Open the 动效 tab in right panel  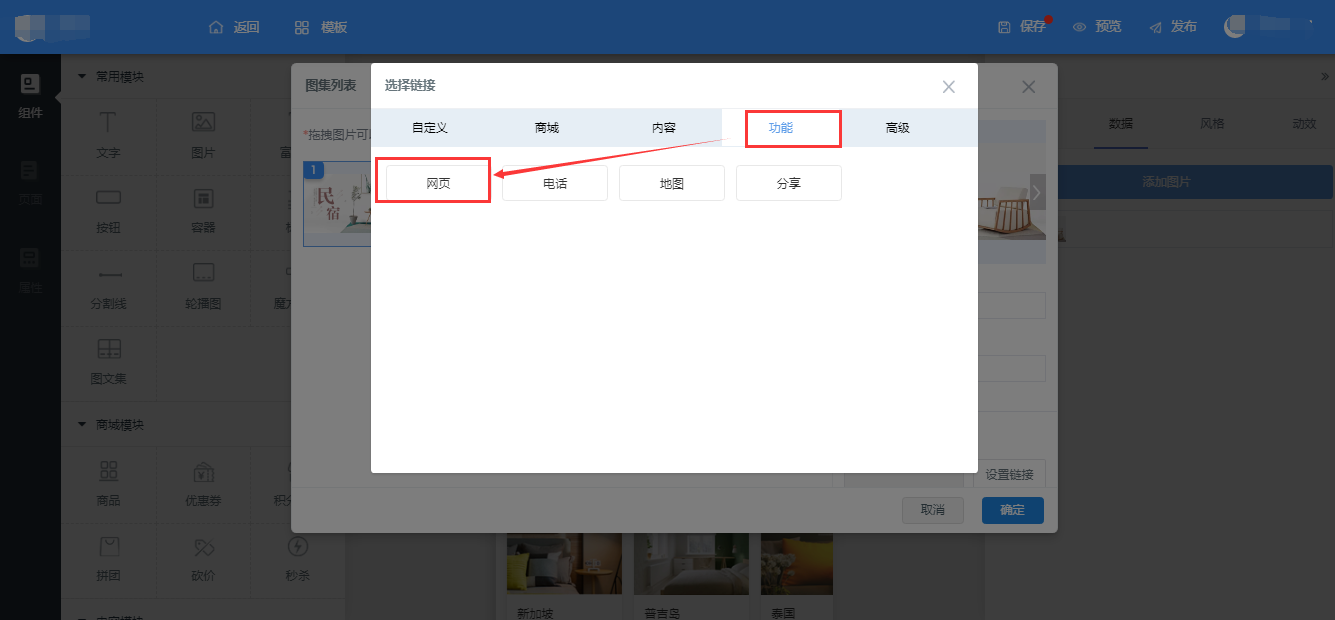(1304, 124)
